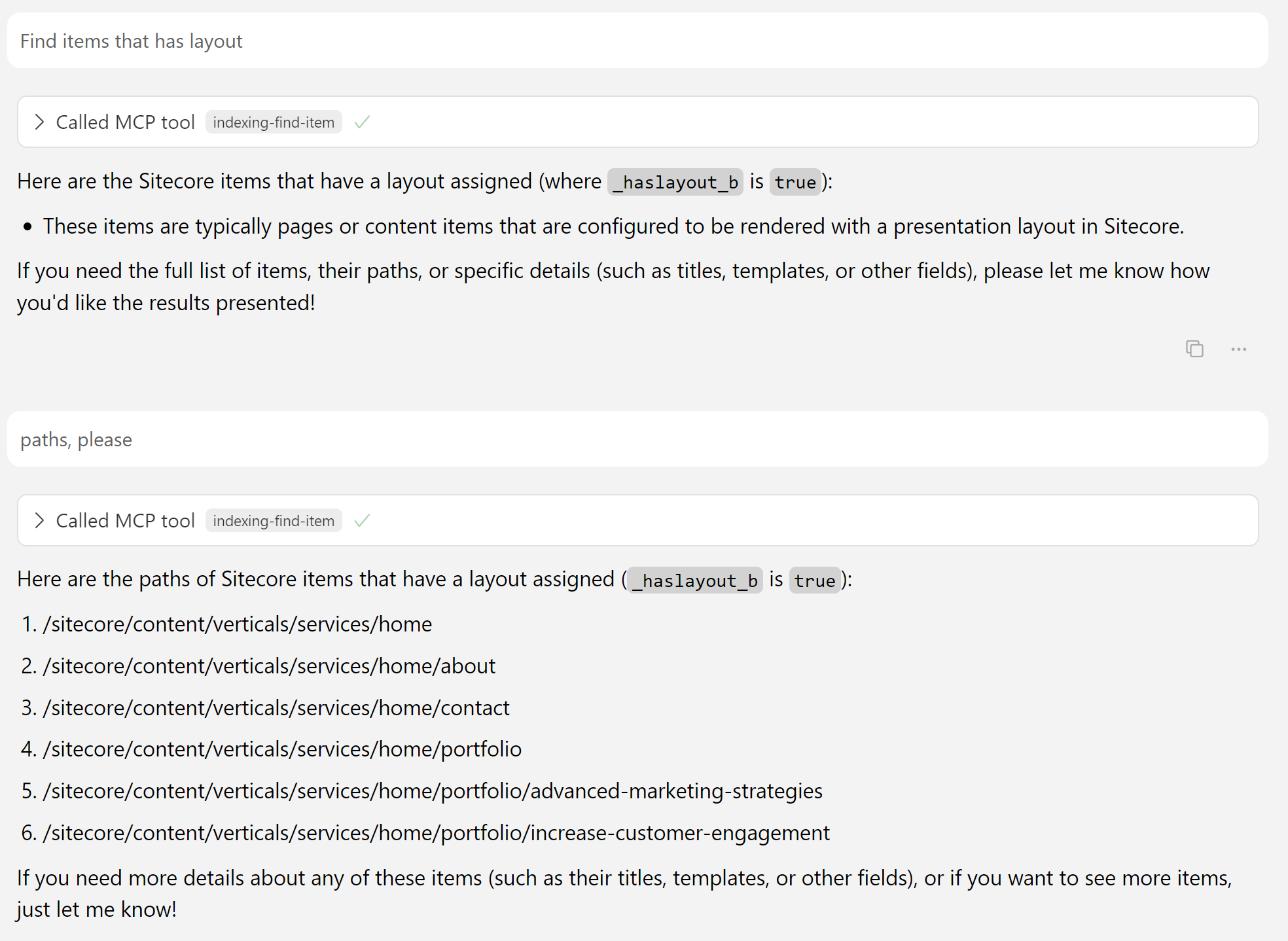Click the second tool call's green checkmark
The height and width of the screenshot is (941, 1288).
362,521
